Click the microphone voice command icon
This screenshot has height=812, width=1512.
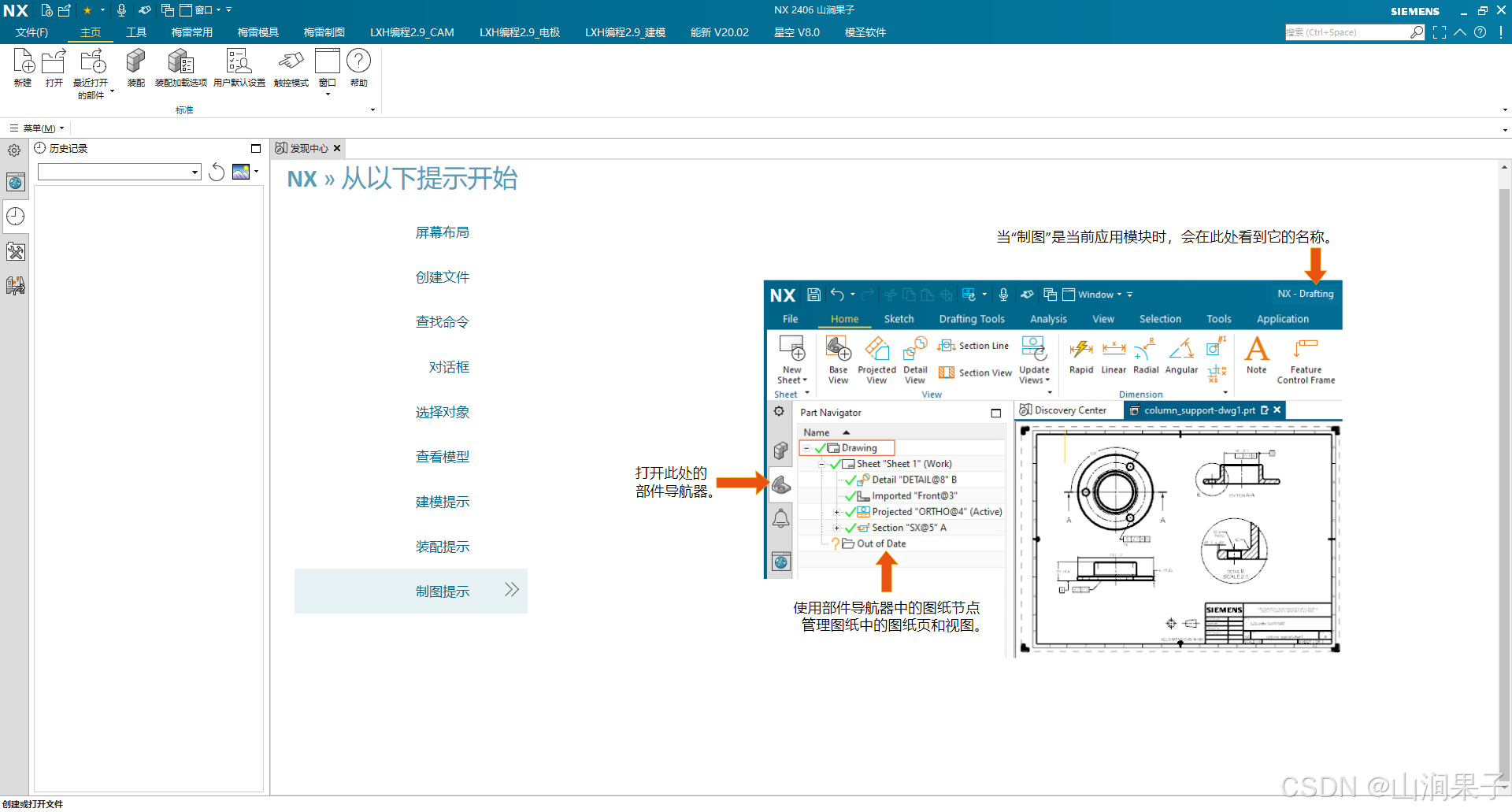coord(121,10)
